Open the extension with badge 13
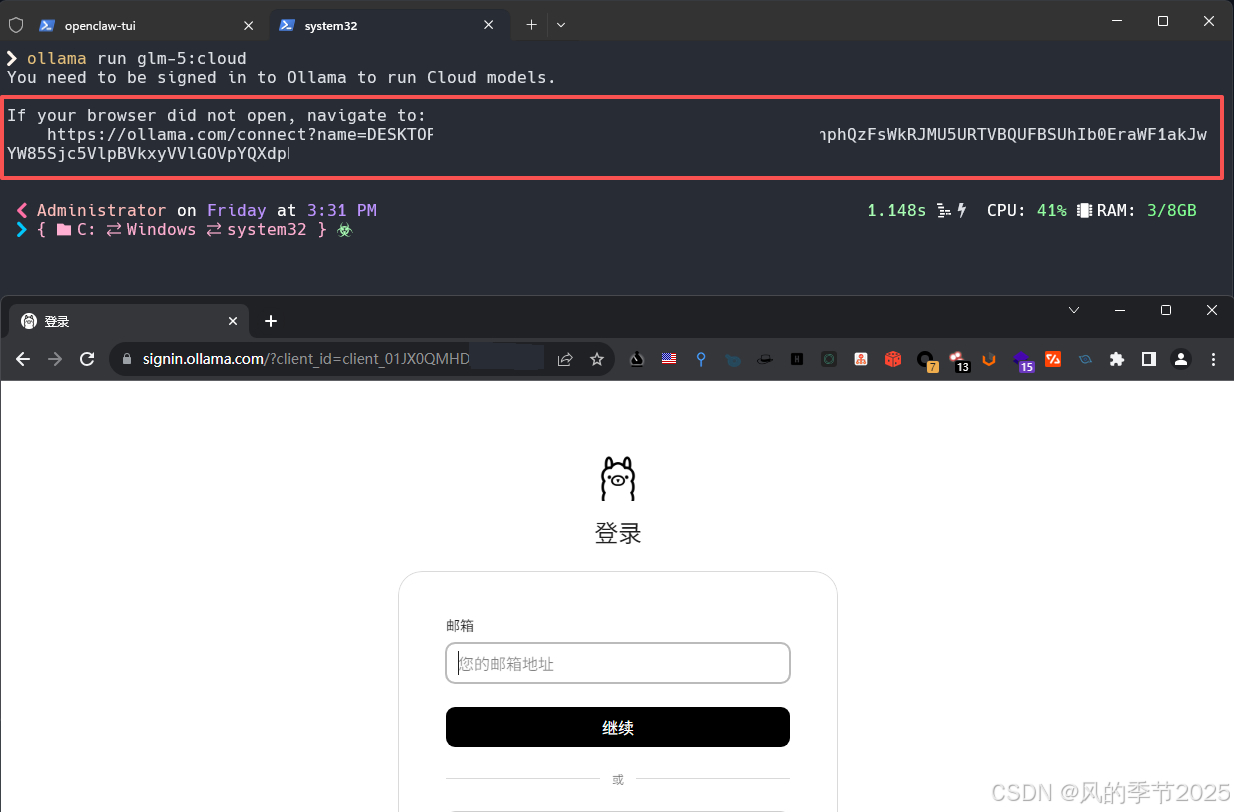 click(x=958, y=360)
